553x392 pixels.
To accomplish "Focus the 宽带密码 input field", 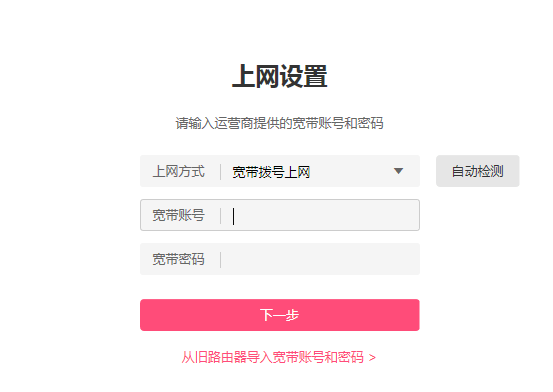I will pyautogui.click(x=280, y=259).
